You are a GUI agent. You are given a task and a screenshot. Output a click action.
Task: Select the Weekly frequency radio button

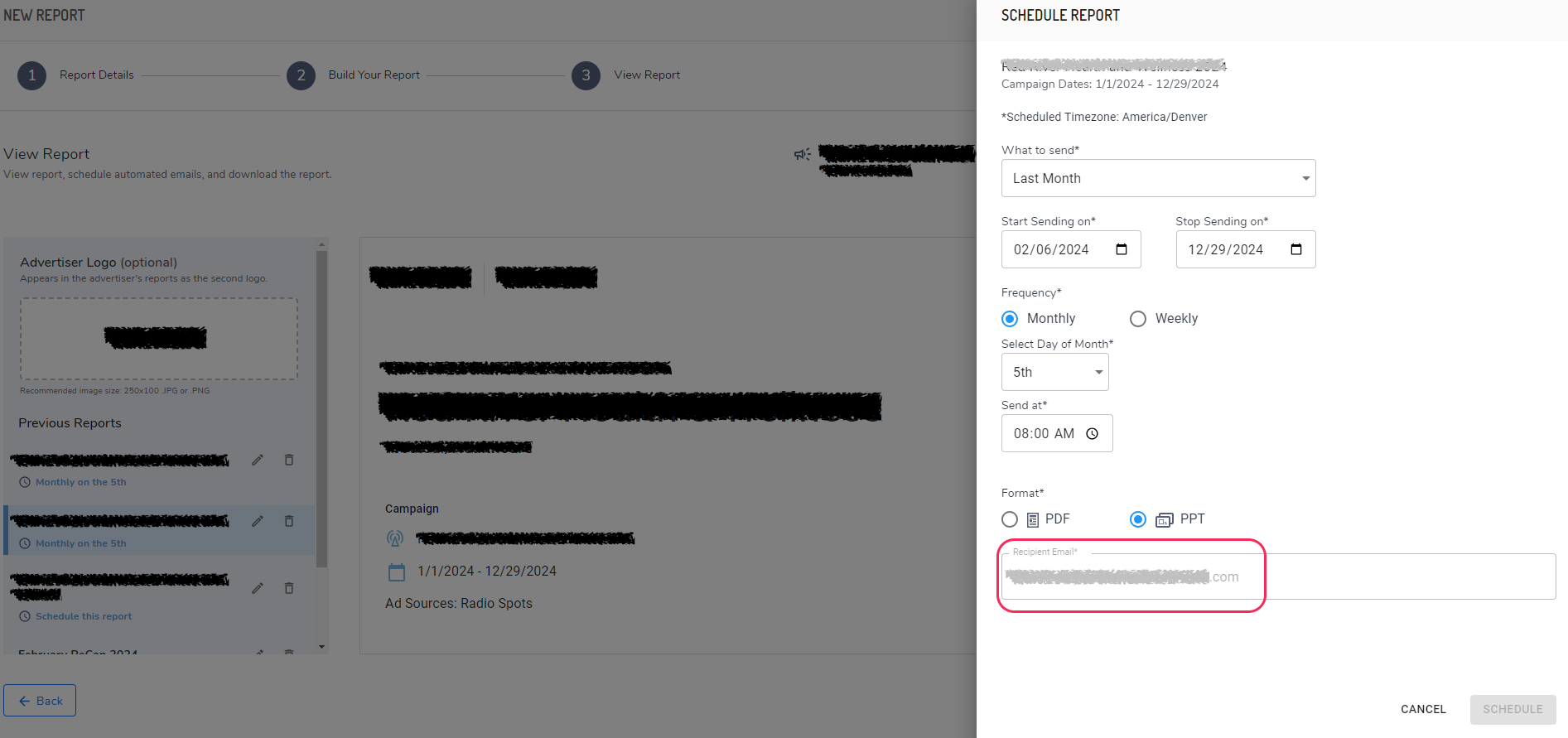1138,319
